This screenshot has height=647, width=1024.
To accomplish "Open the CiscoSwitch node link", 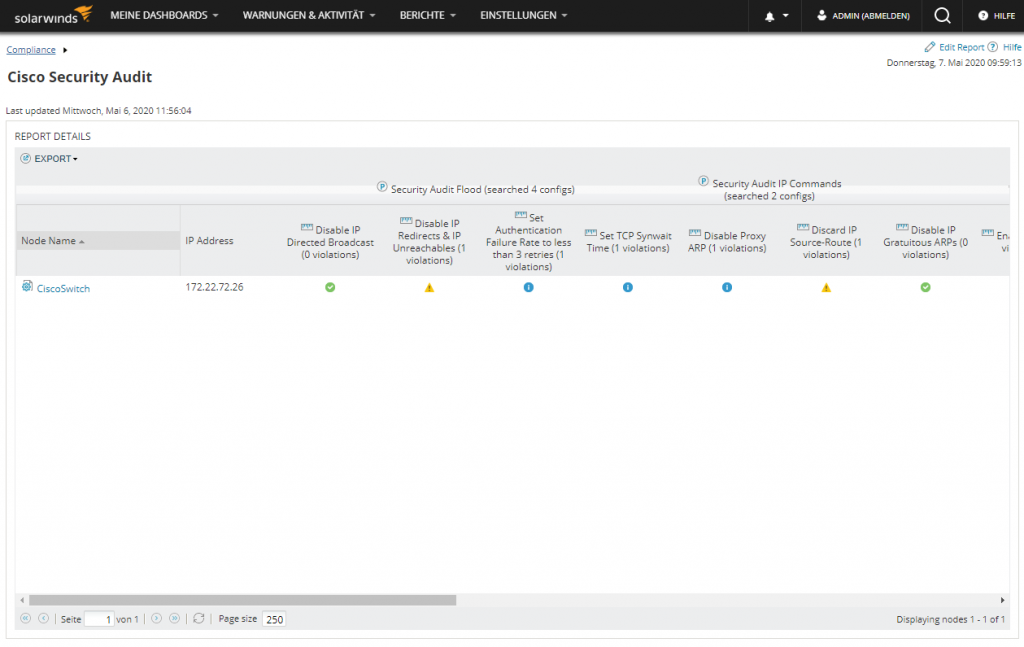I will (63, 289).
